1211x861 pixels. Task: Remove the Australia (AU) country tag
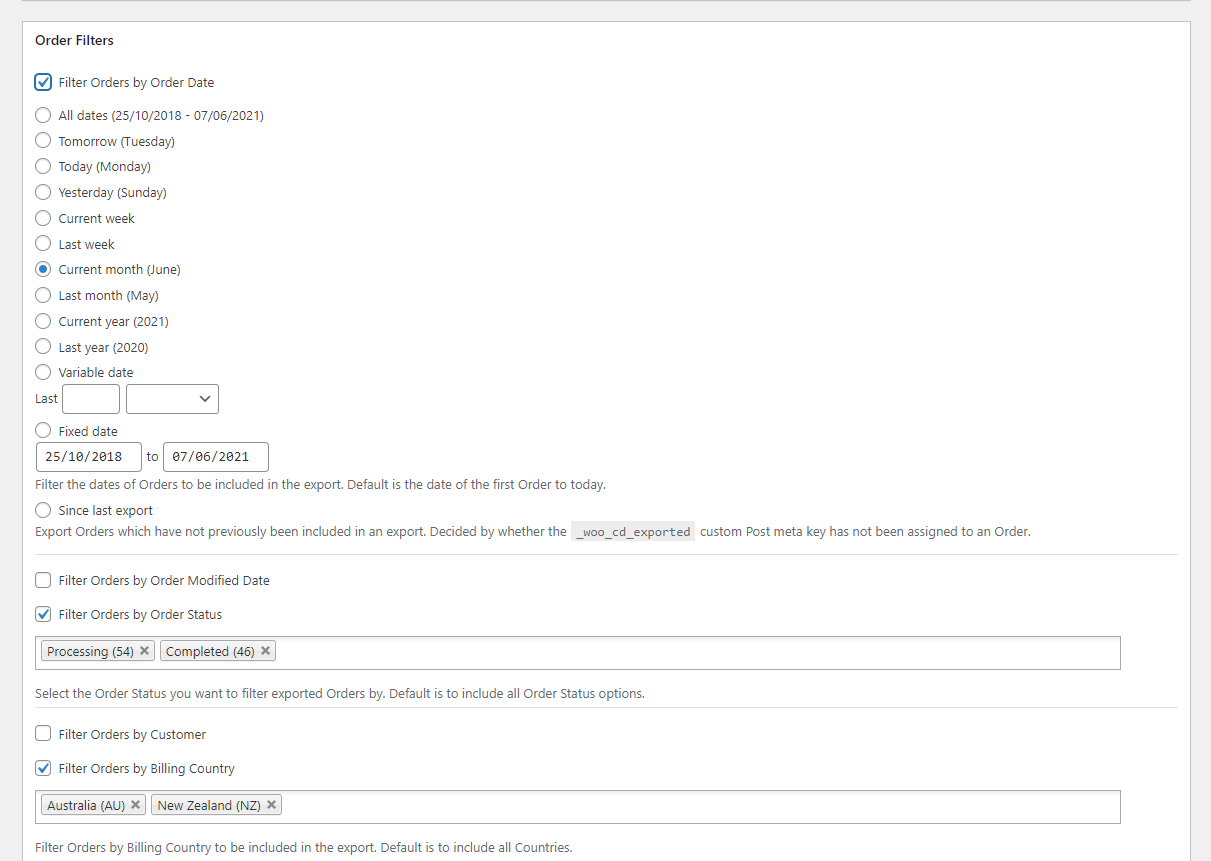(135, 805)
